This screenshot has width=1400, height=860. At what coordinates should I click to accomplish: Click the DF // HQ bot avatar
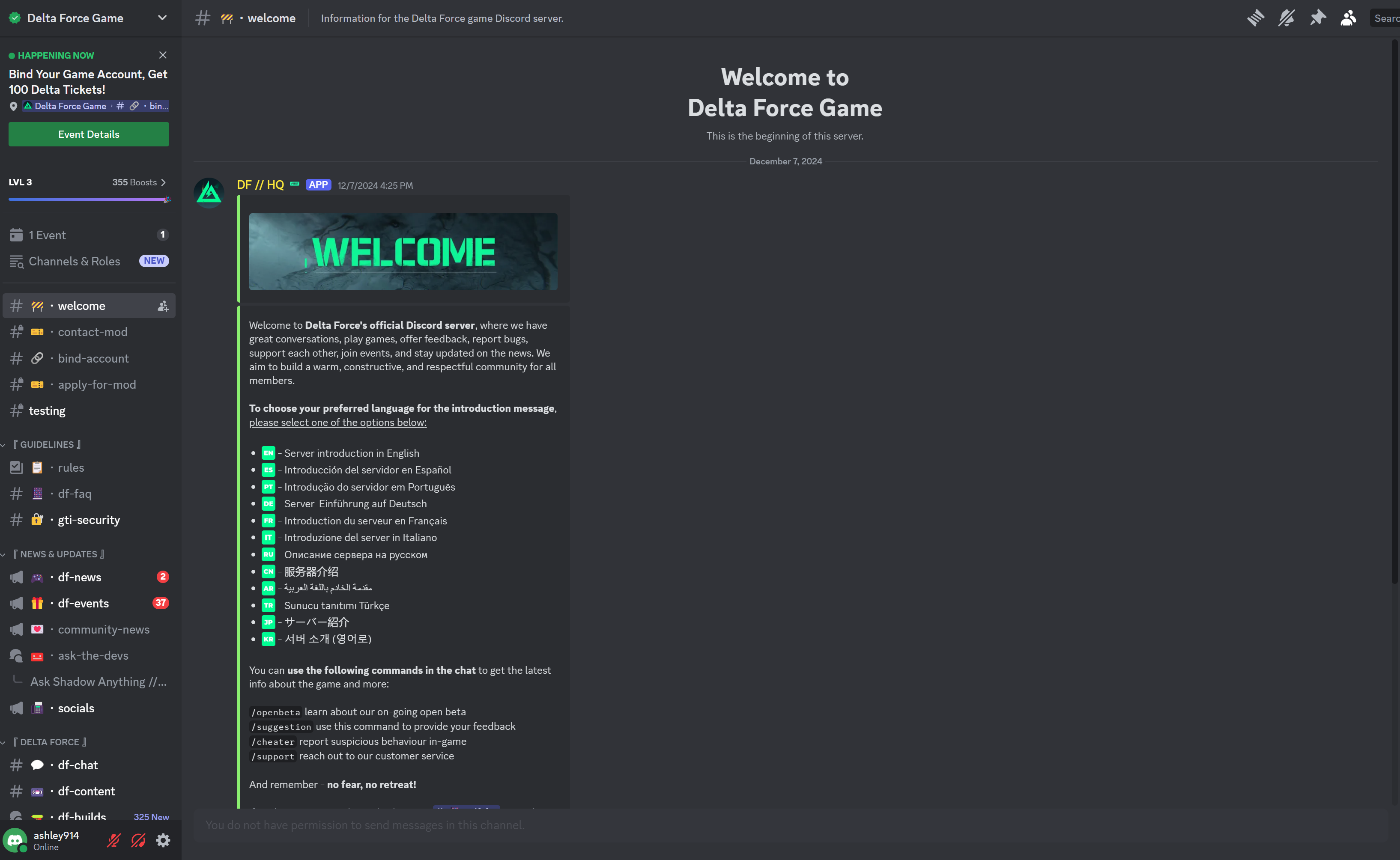209,193
